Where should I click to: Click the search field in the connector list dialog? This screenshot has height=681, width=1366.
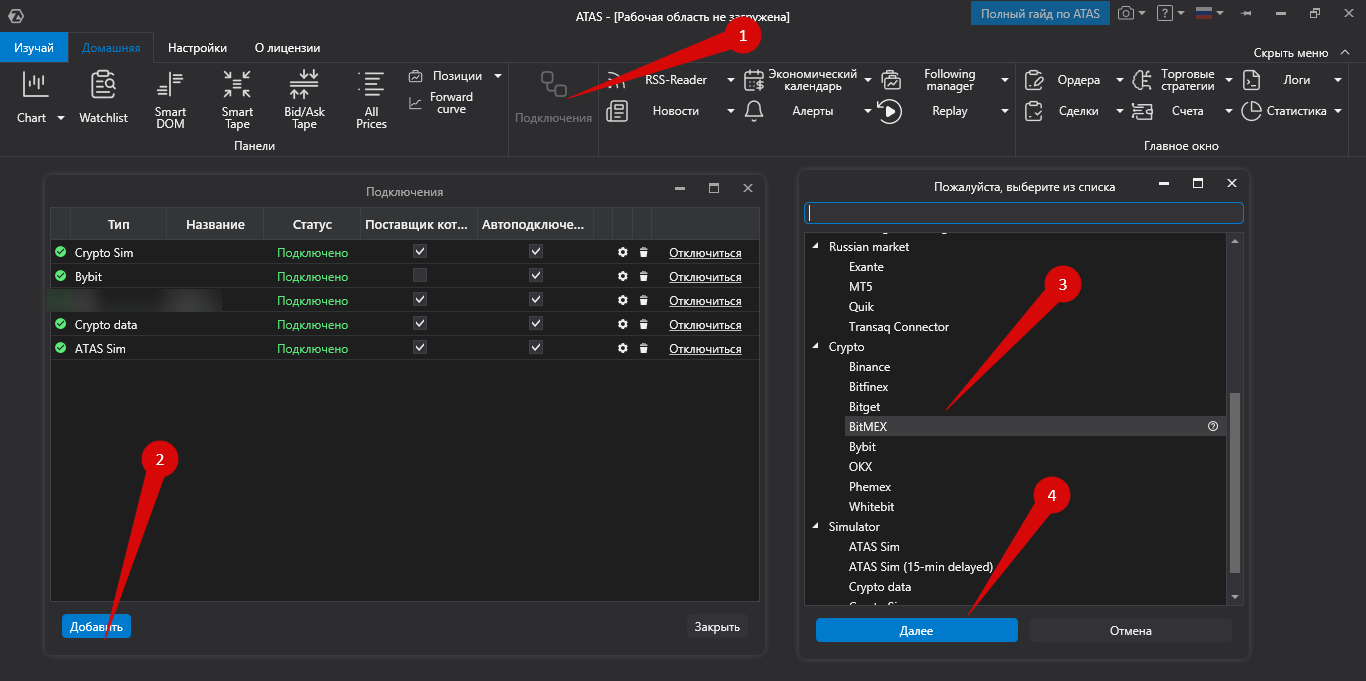pyautogui.click(x=1023, y=213)
